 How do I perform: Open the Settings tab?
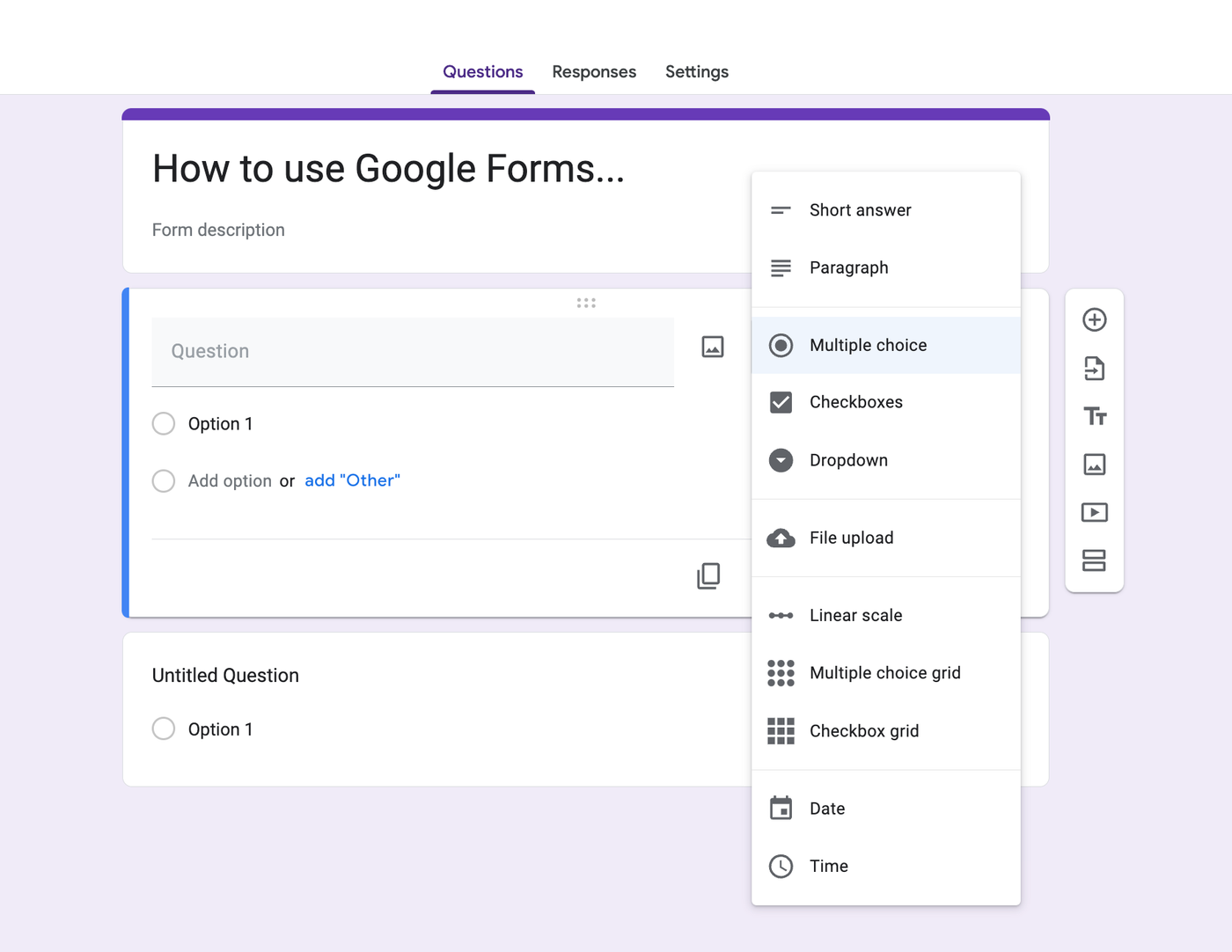[x=696, y=71]
